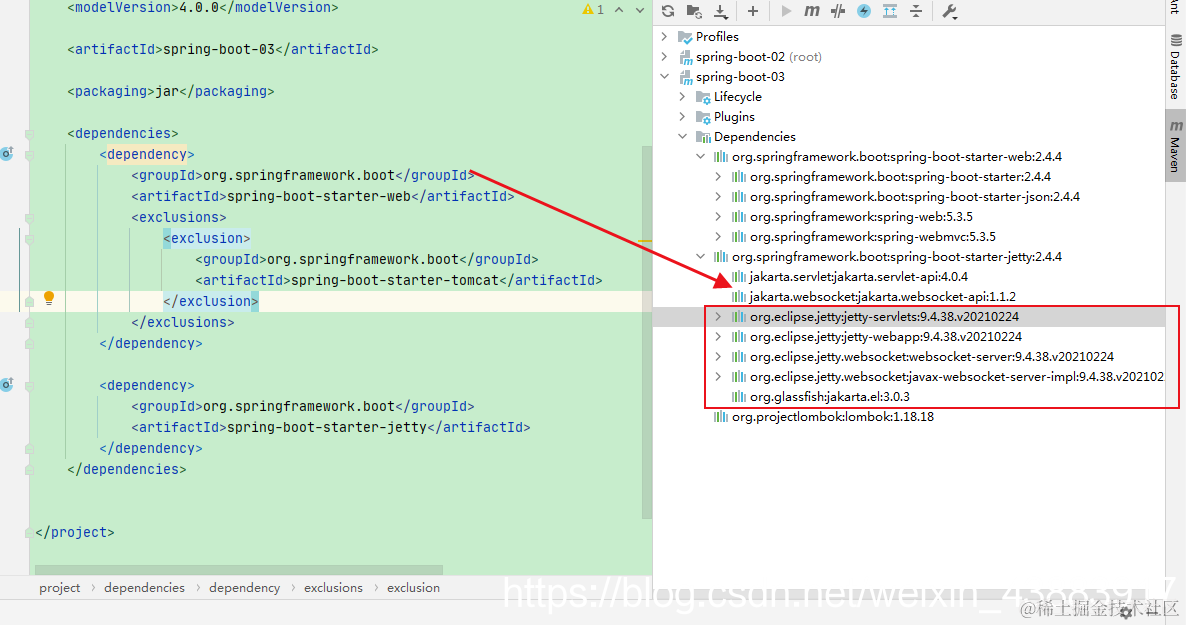Click the yellow intention lightbulb in the editor
Screen dimensions: 1186x625
click(48, 298)
